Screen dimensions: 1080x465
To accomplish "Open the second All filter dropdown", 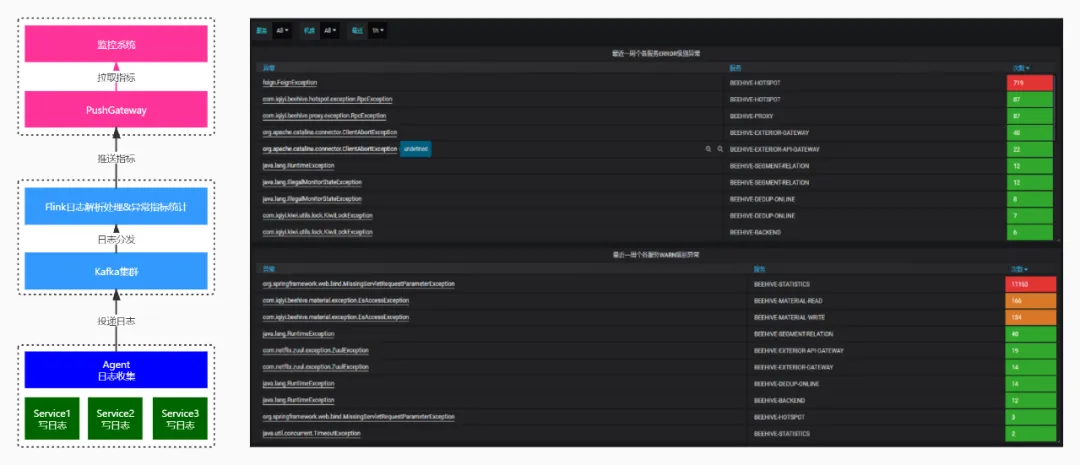I will (x=332, y=31).
